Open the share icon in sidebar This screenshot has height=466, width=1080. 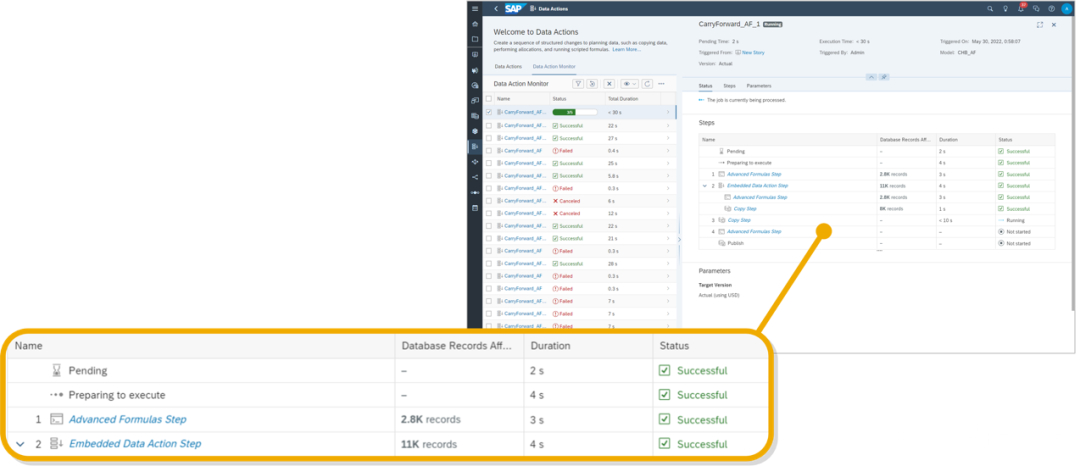[x=475, y=177]
